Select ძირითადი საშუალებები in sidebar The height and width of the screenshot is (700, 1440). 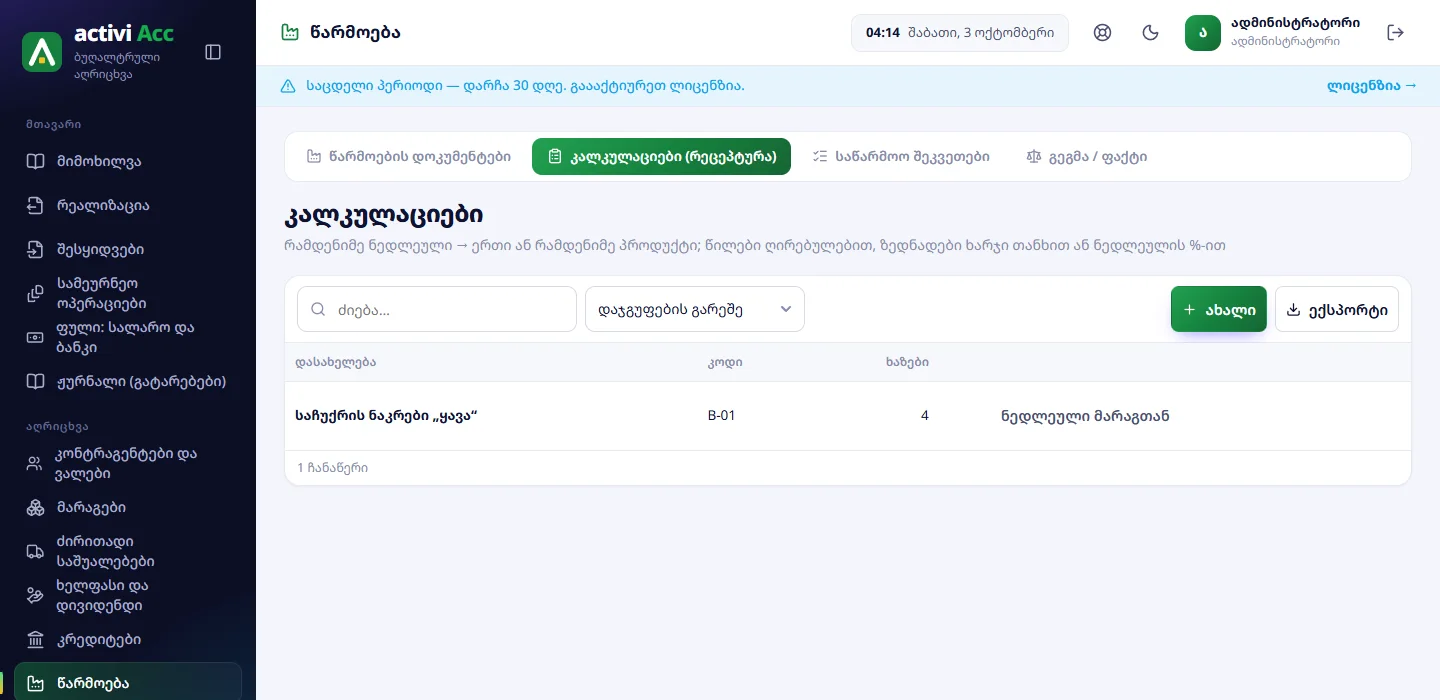[128, 552]
